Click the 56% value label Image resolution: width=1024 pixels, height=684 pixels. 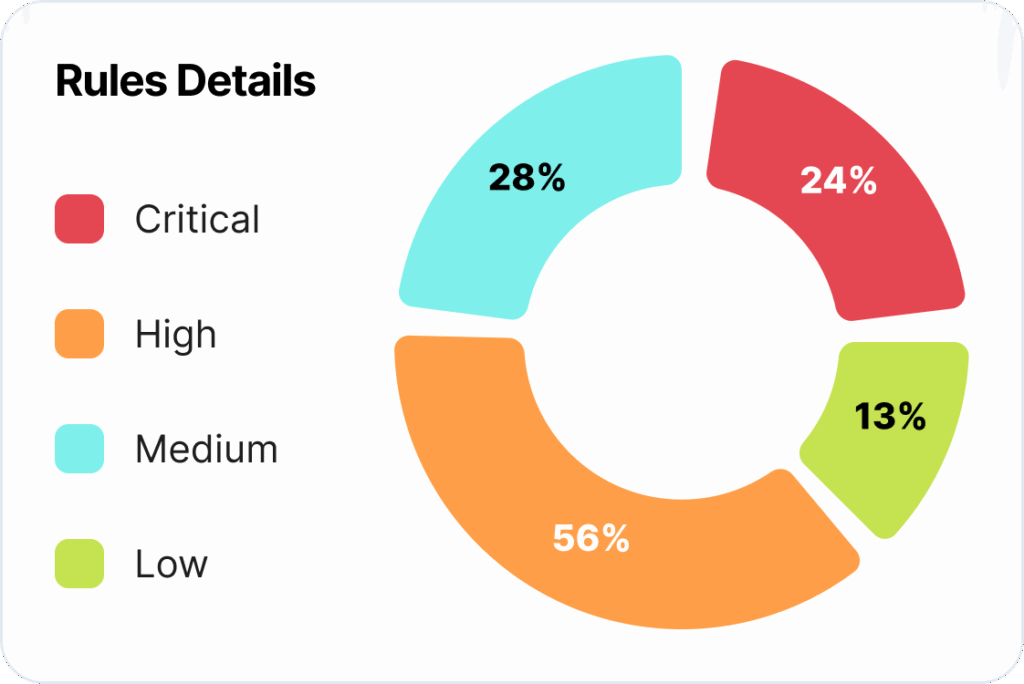[x=591, y=538]
